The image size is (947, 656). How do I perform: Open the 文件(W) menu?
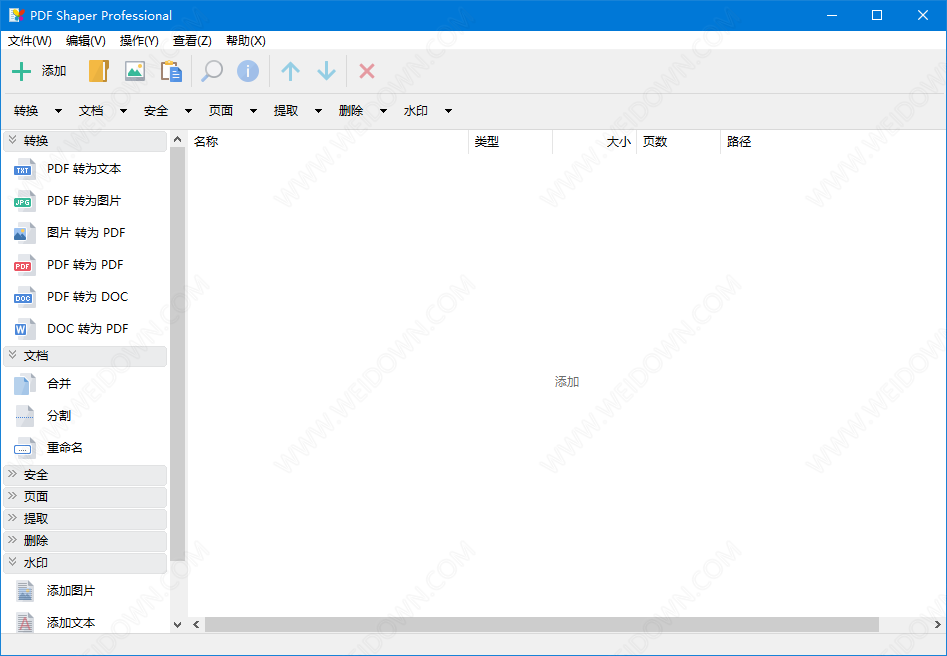tap(30, 41)
